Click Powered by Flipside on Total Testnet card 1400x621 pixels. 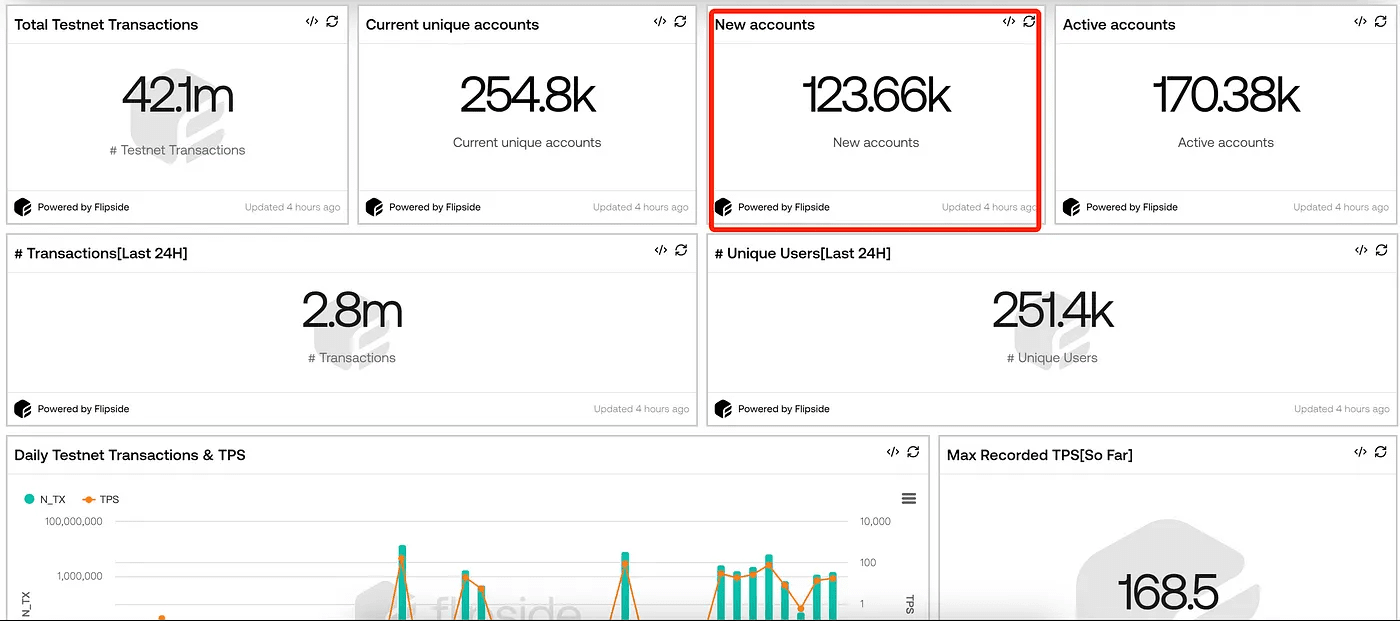(x=83, y=207)
